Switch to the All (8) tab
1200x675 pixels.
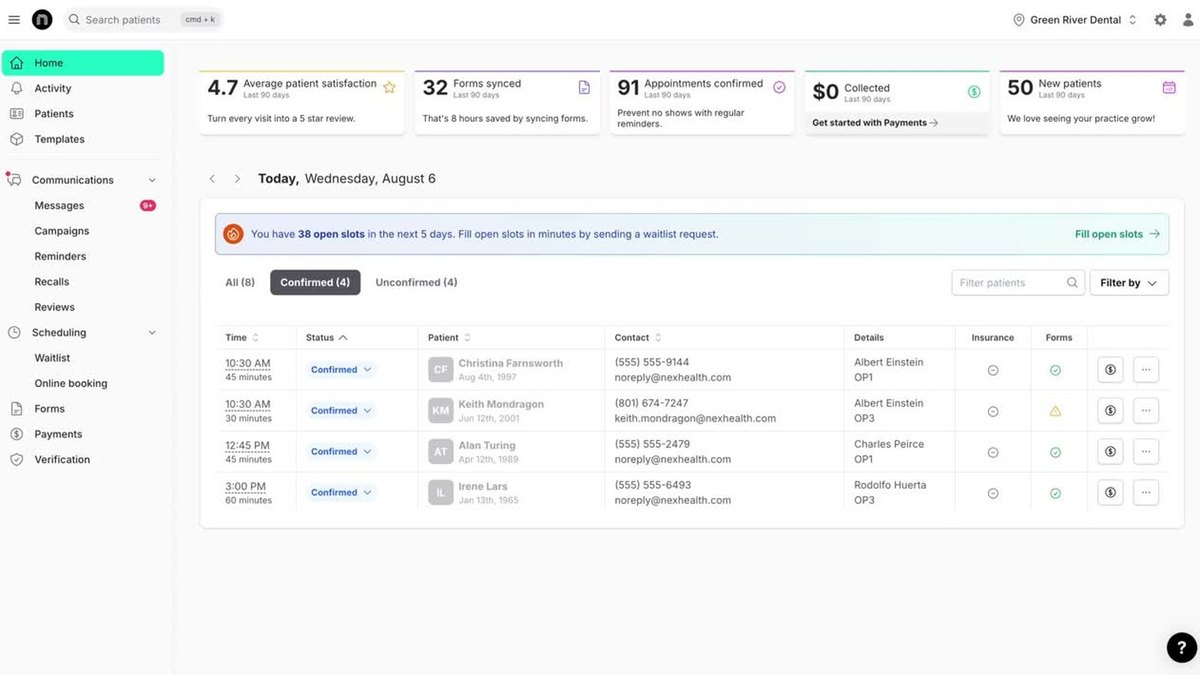pyautogui.click(x=240, y=283)
